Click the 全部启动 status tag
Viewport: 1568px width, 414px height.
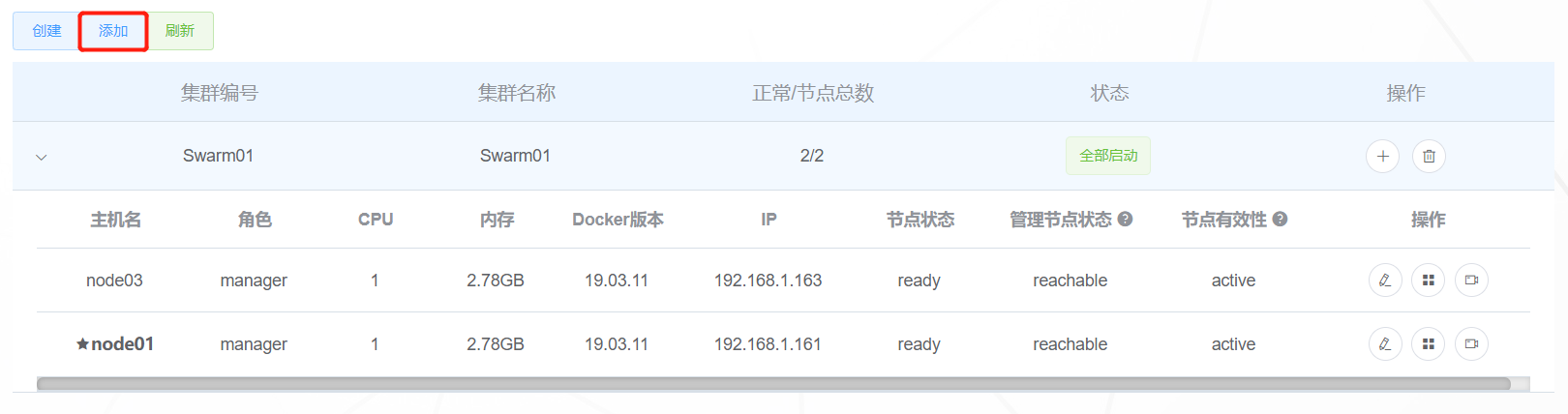(1108, 156)
